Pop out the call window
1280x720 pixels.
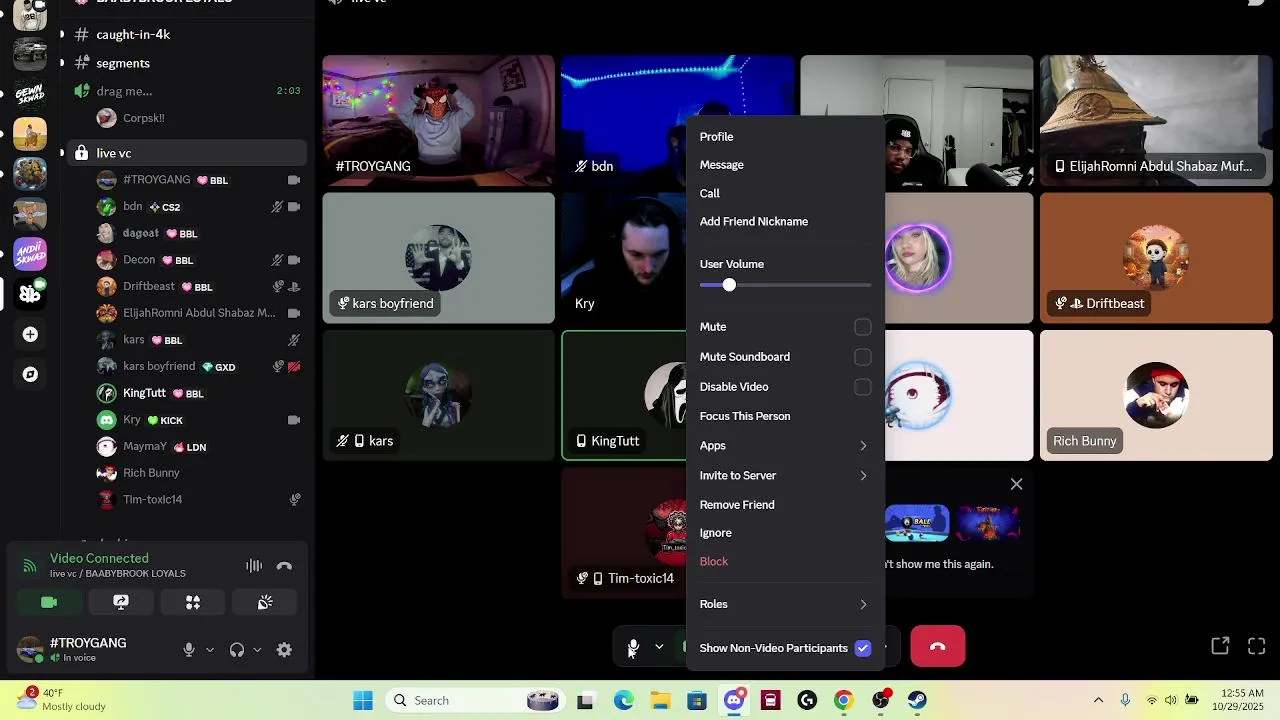click(x=1220, y=647)
